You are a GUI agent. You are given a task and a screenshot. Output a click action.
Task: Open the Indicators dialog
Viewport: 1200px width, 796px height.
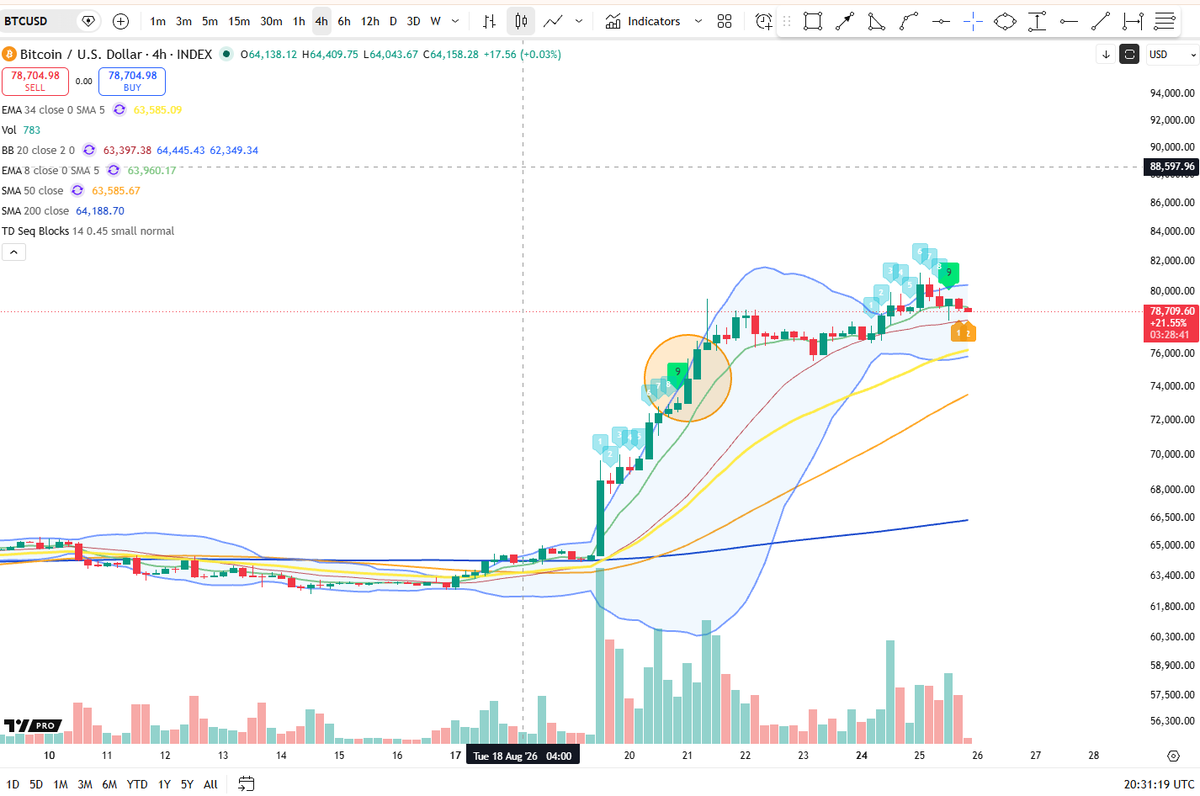pyautogui.click(x=643, y=21)
